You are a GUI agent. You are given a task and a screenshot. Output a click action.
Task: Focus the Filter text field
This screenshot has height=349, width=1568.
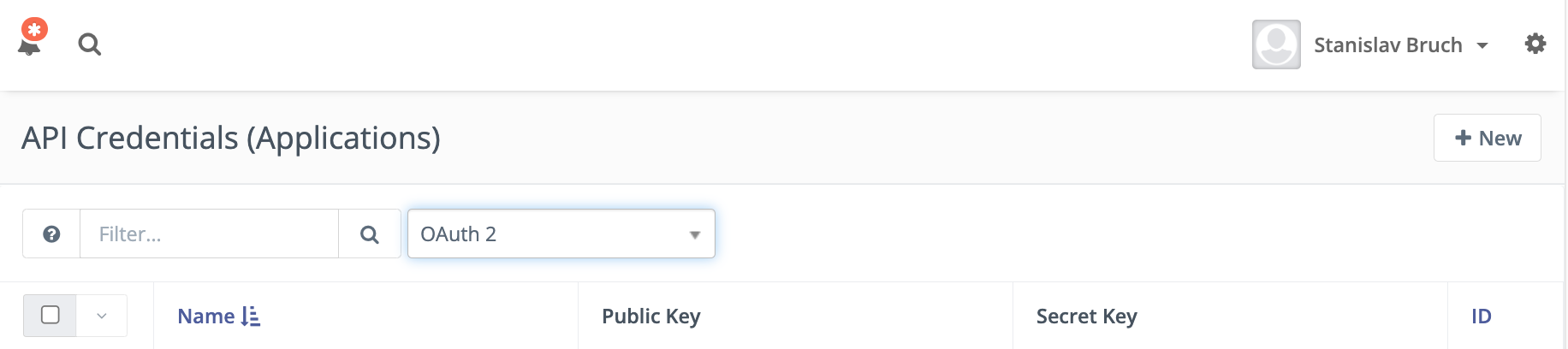point(209,234)
